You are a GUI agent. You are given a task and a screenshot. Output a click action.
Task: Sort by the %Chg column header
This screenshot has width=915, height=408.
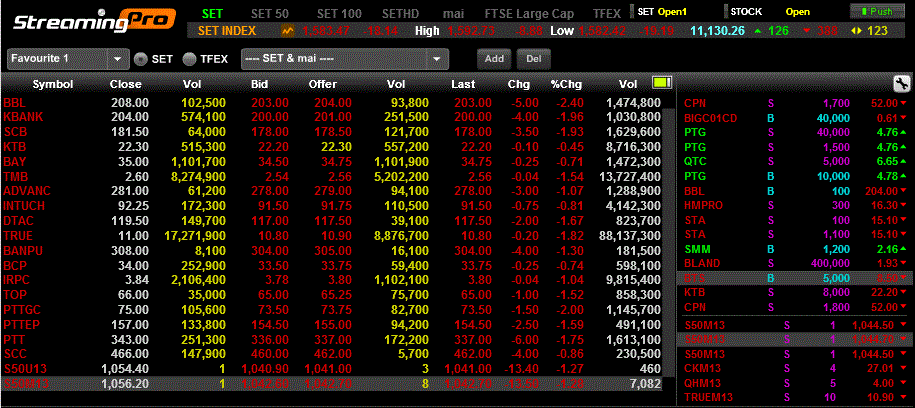[566, 84]
